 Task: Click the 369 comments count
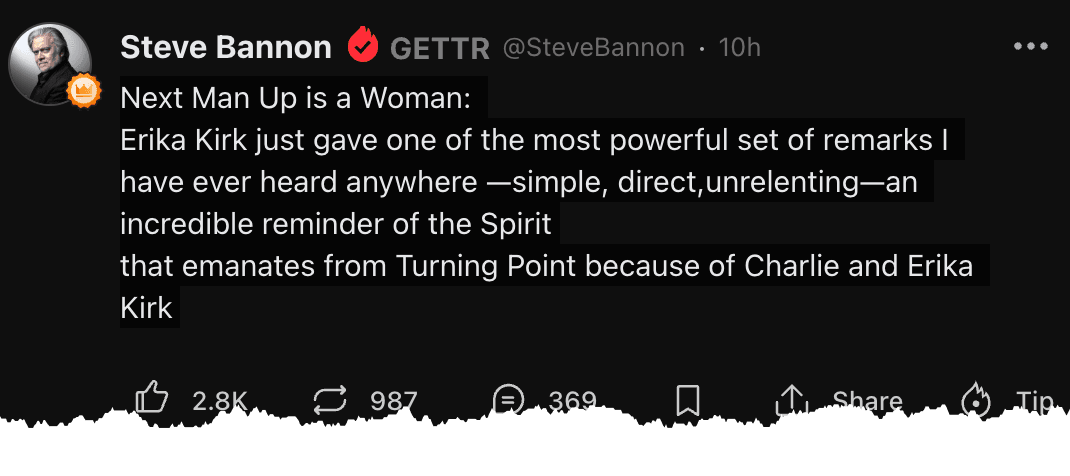pyautogui.click(x=572, y=401)
